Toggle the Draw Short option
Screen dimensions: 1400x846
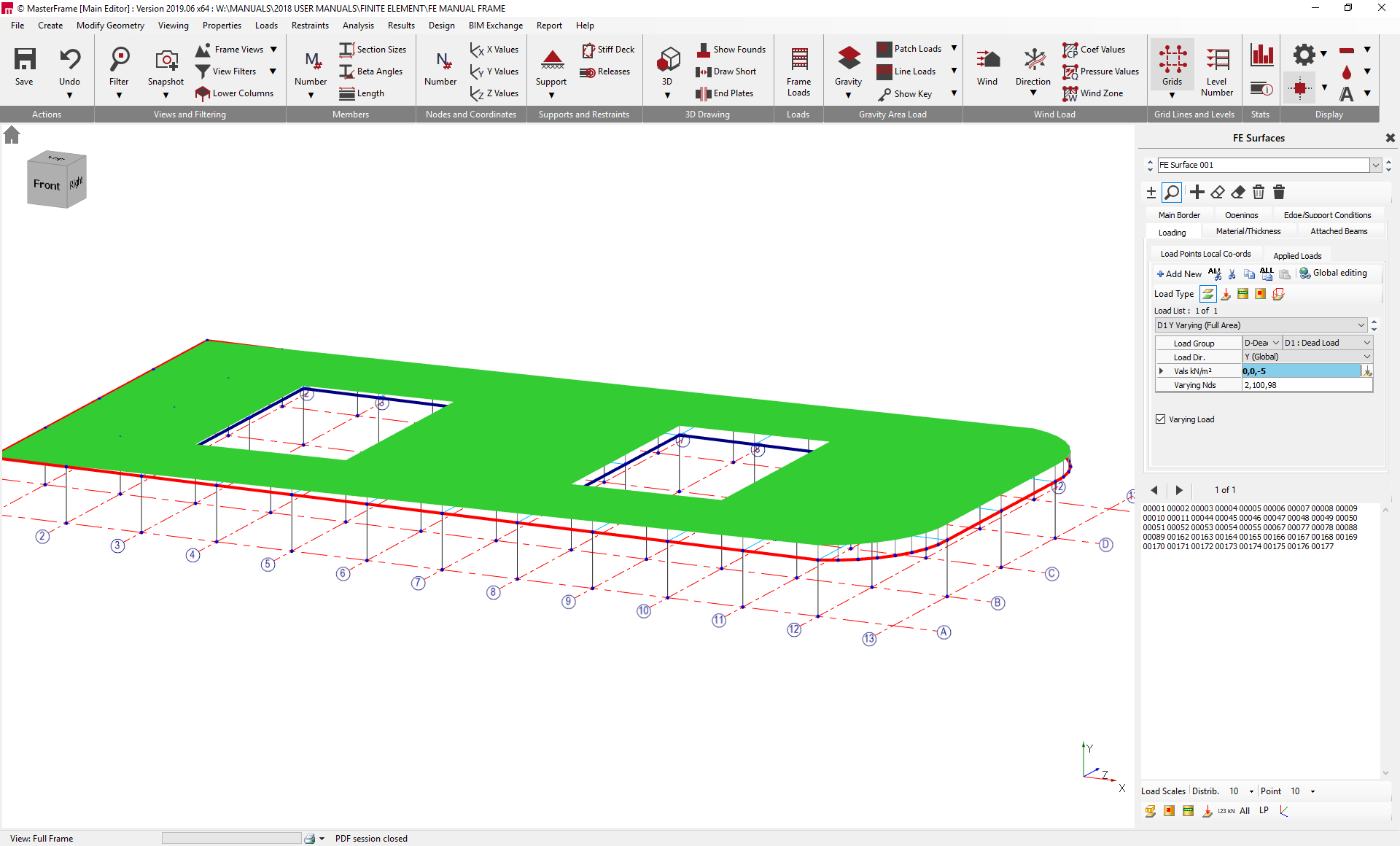726,71
